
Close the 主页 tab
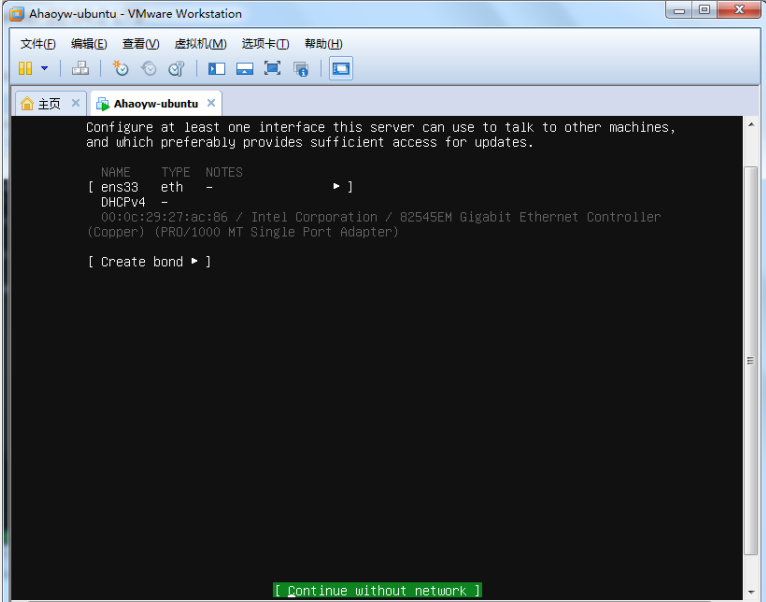75,103
